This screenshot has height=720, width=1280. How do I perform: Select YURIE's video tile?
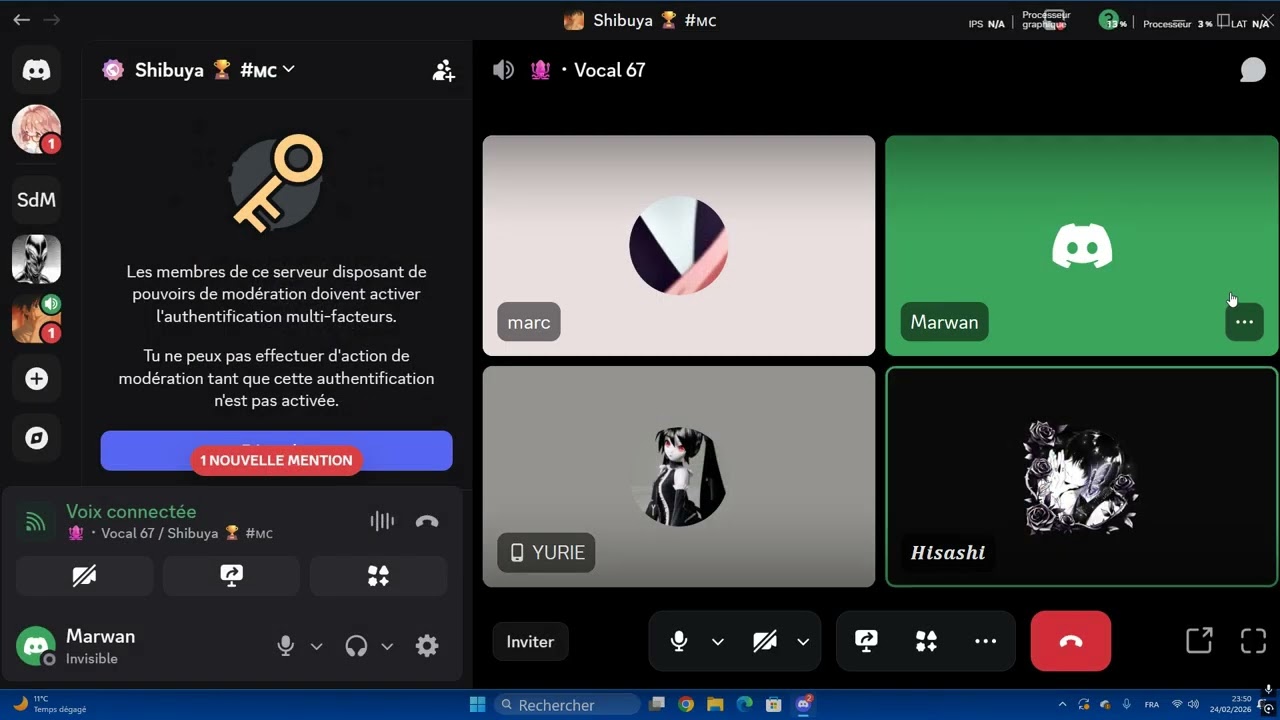[x=679, y=476]
